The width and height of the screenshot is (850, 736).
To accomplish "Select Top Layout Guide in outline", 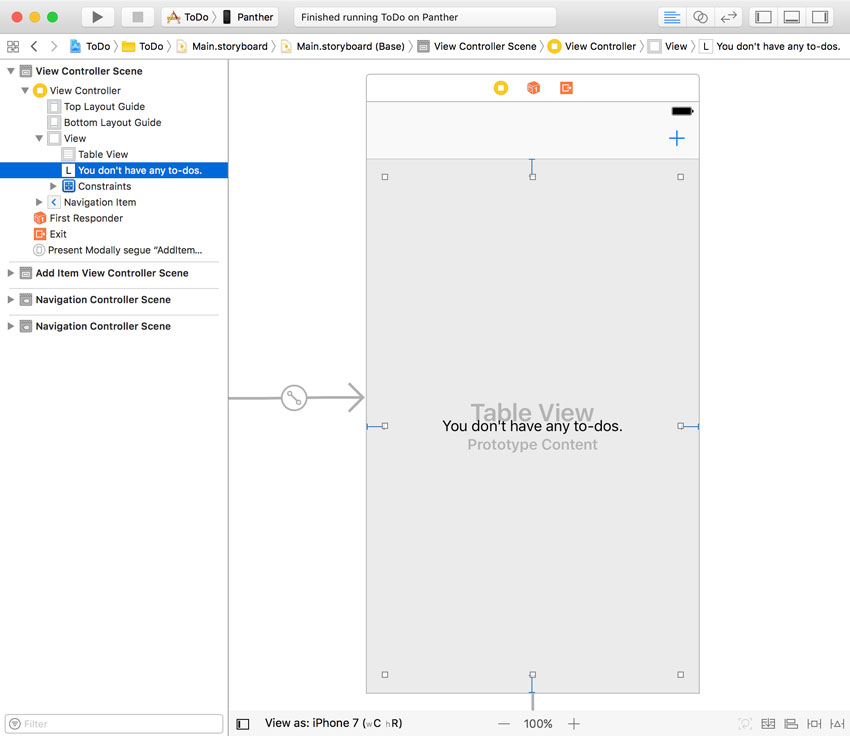I will pyautogui.click(x=104, y=107).
